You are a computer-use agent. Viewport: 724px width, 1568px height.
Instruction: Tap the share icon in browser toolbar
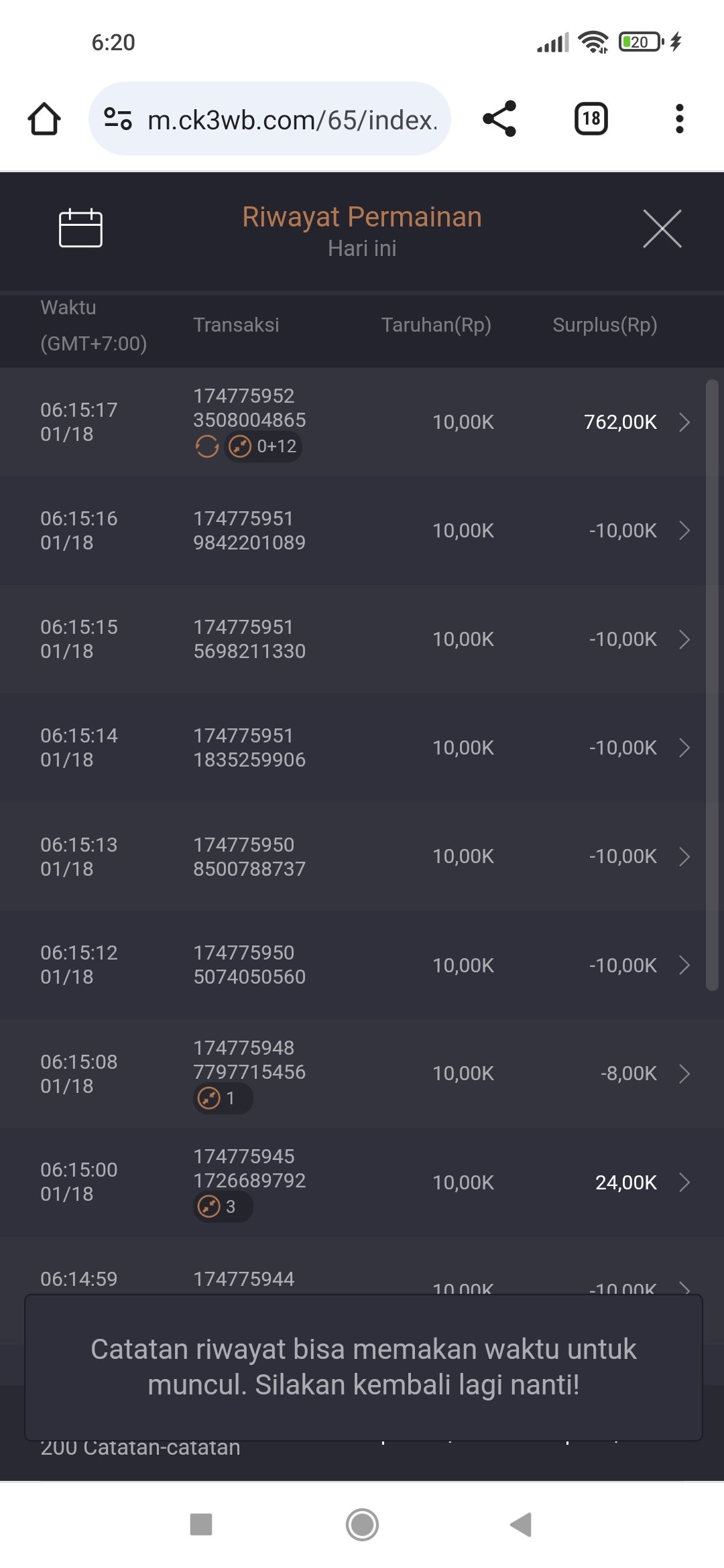(499, 119)
